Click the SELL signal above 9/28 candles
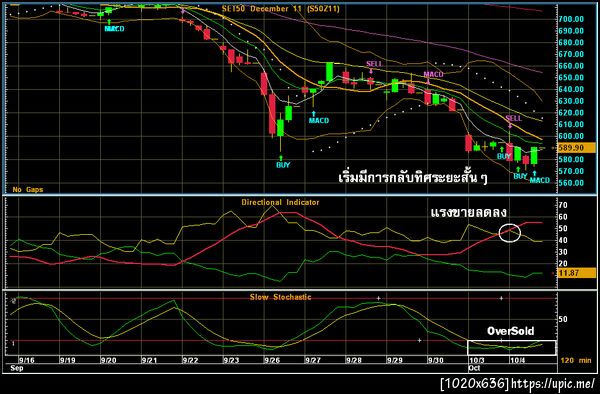 click(374, 63)
